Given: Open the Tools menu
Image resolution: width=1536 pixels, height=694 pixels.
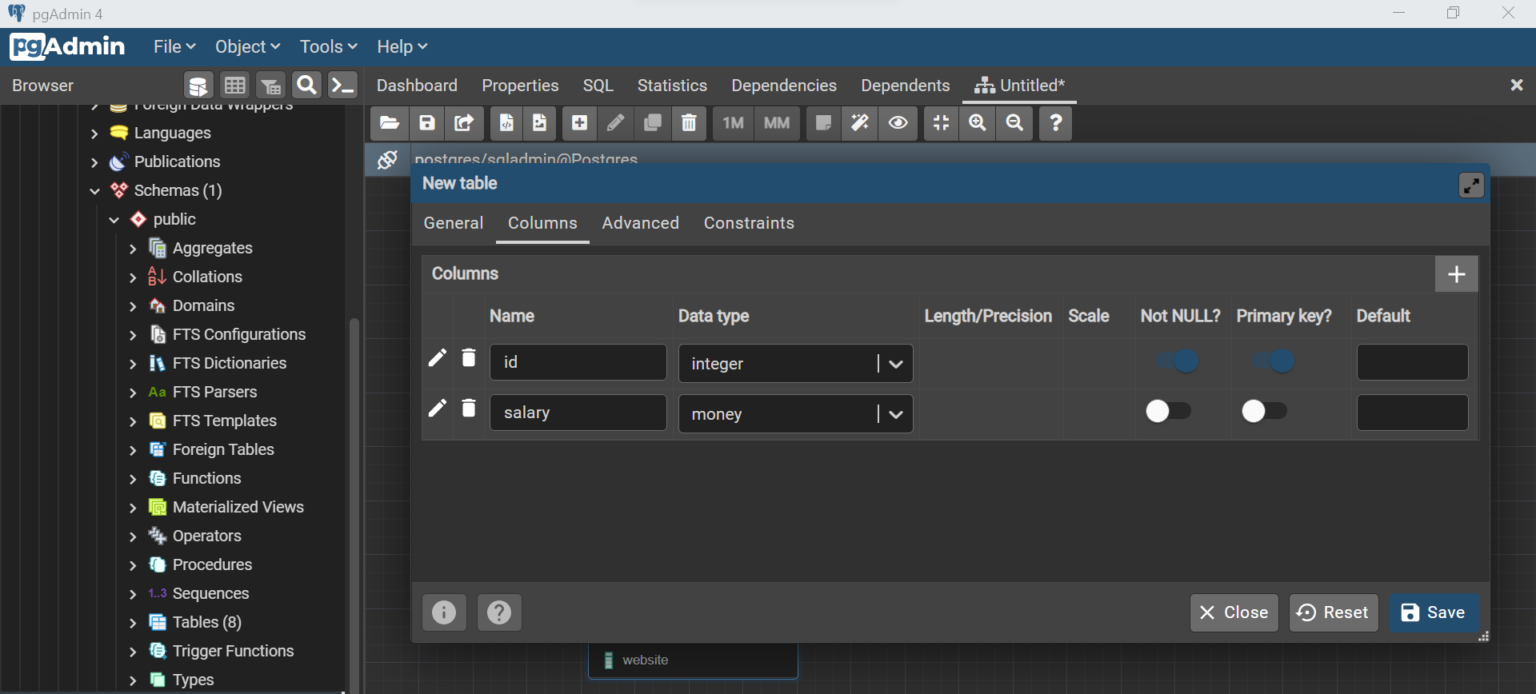Looking at the screenshot, I should 327,46.
